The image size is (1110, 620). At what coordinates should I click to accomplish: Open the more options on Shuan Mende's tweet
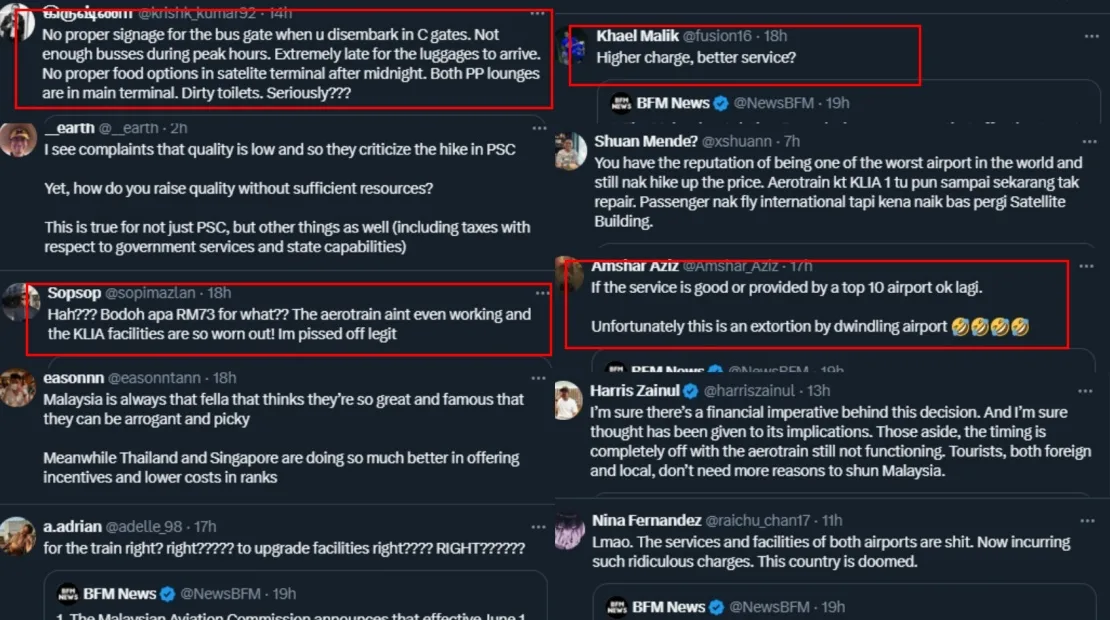(x=1091, y=142)
